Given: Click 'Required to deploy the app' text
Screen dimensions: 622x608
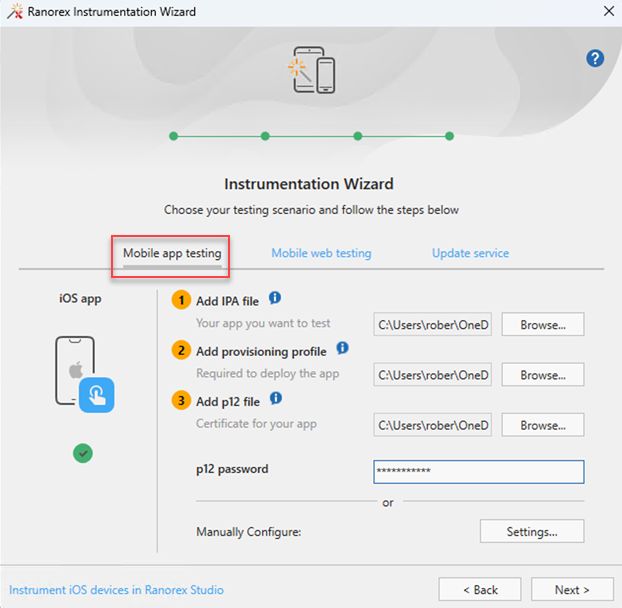Looking at the screenshot, I should point(268,373).
